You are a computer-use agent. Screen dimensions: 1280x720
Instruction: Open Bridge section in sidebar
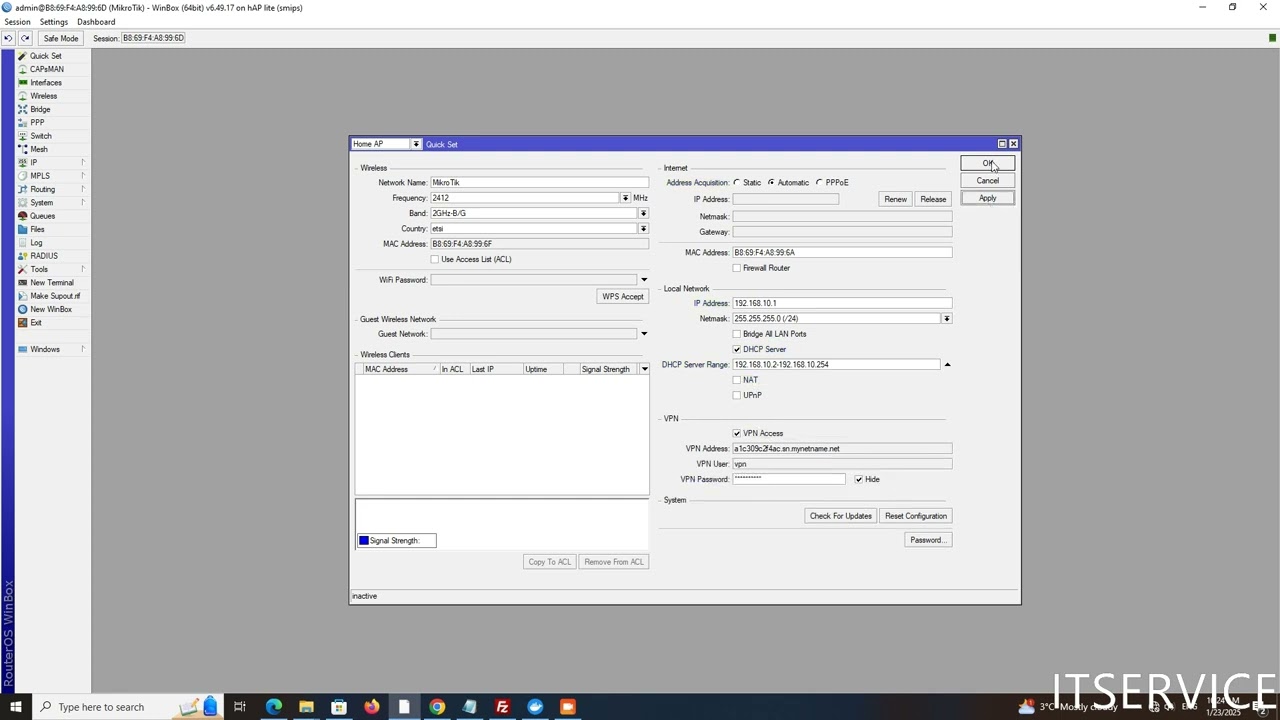pyautogui.click(x=40, y=109)
